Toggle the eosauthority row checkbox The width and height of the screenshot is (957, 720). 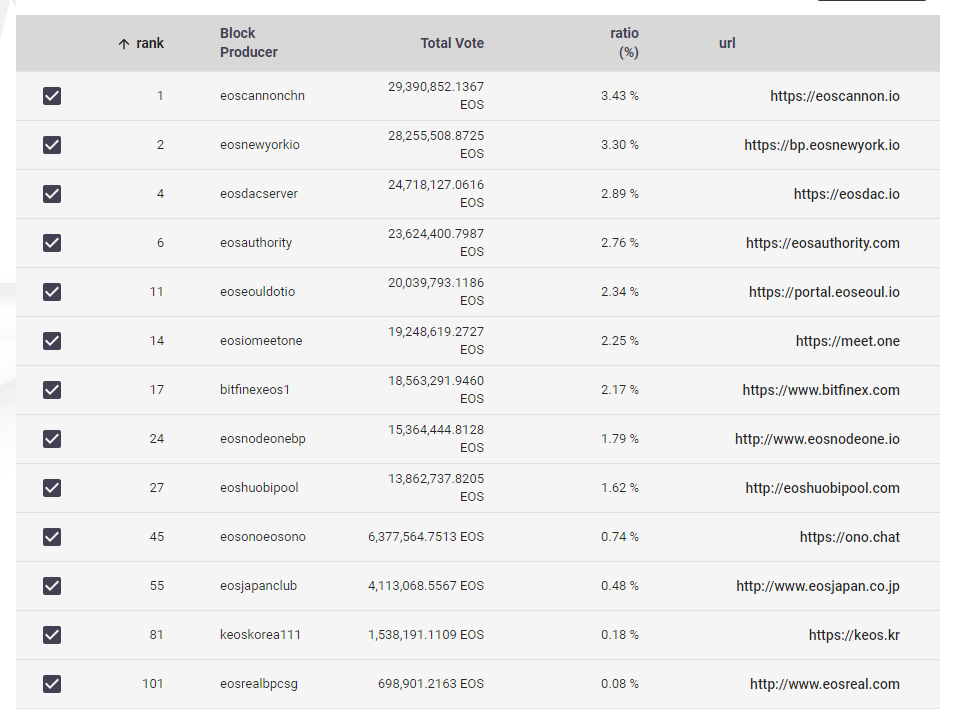pos(52,243)
